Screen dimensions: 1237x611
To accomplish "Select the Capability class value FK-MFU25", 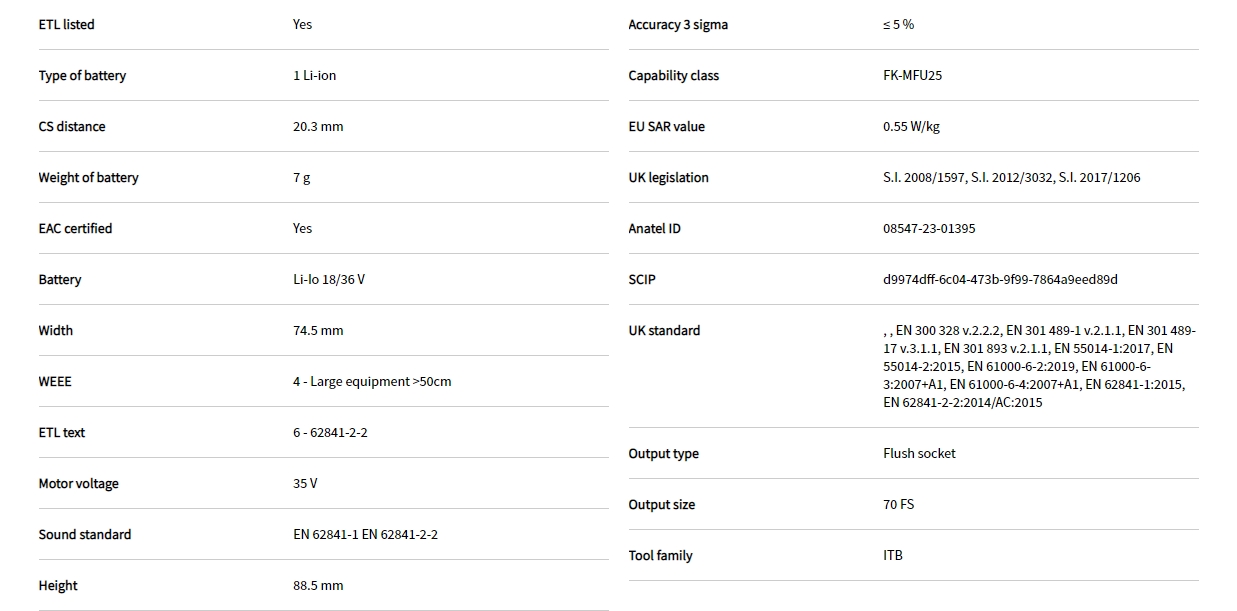I will 912,76.
